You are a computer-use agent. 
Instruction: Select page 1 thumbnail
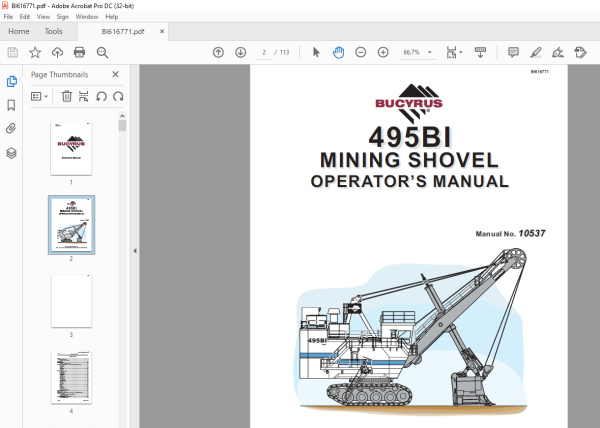[71, 149]
